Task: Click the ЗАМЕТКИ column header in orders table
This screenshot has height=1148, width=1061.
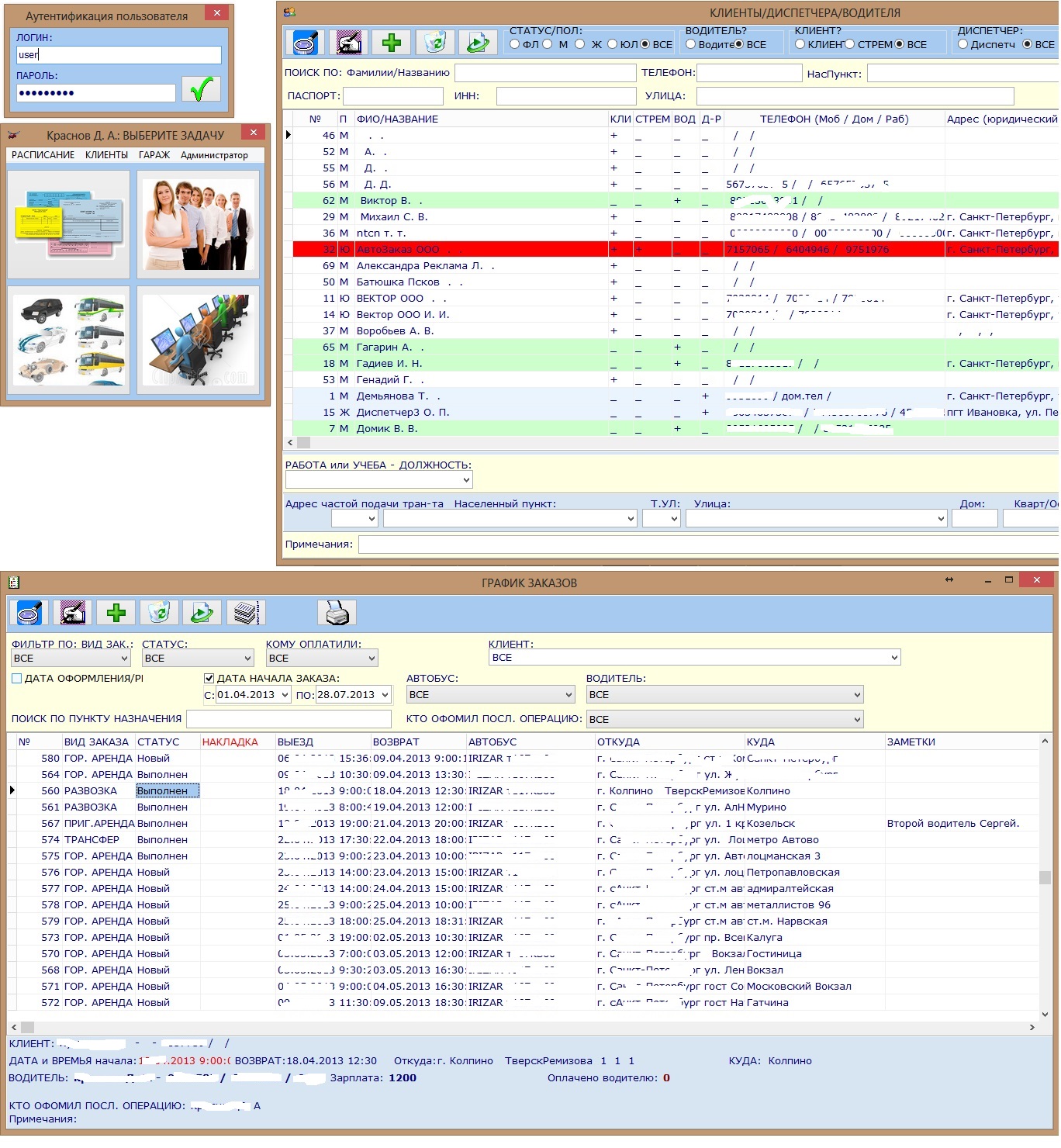Action: coord(961,742)
